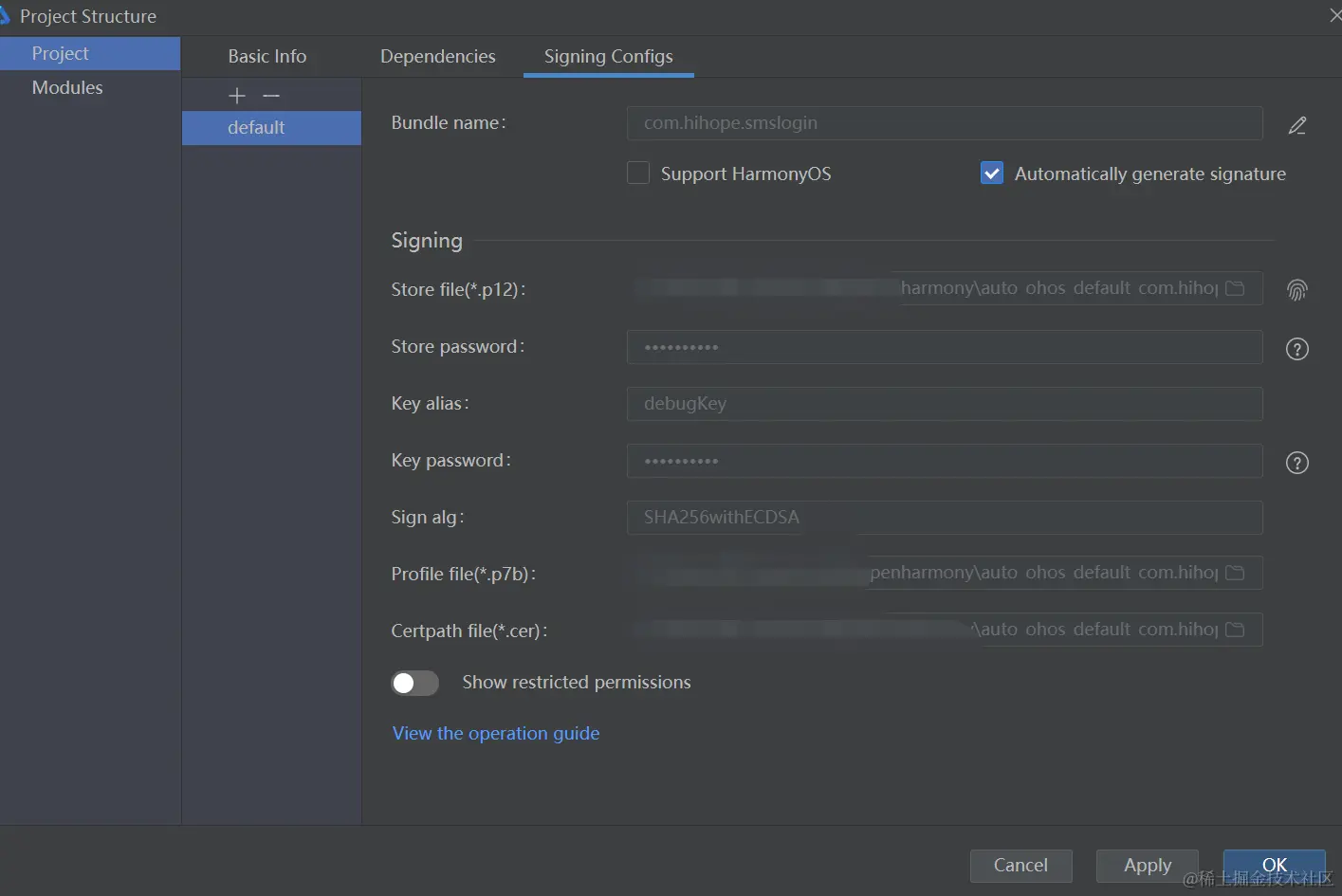The image size is (1342, 896).
Task: Click the remove signing config minus icon
Action: click(x=271, y=96)
